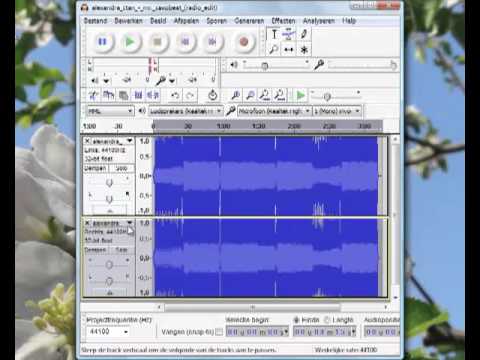Click the playback speed slider knob
This screenshot has height=360, width=480.
(x=327, y=97)
